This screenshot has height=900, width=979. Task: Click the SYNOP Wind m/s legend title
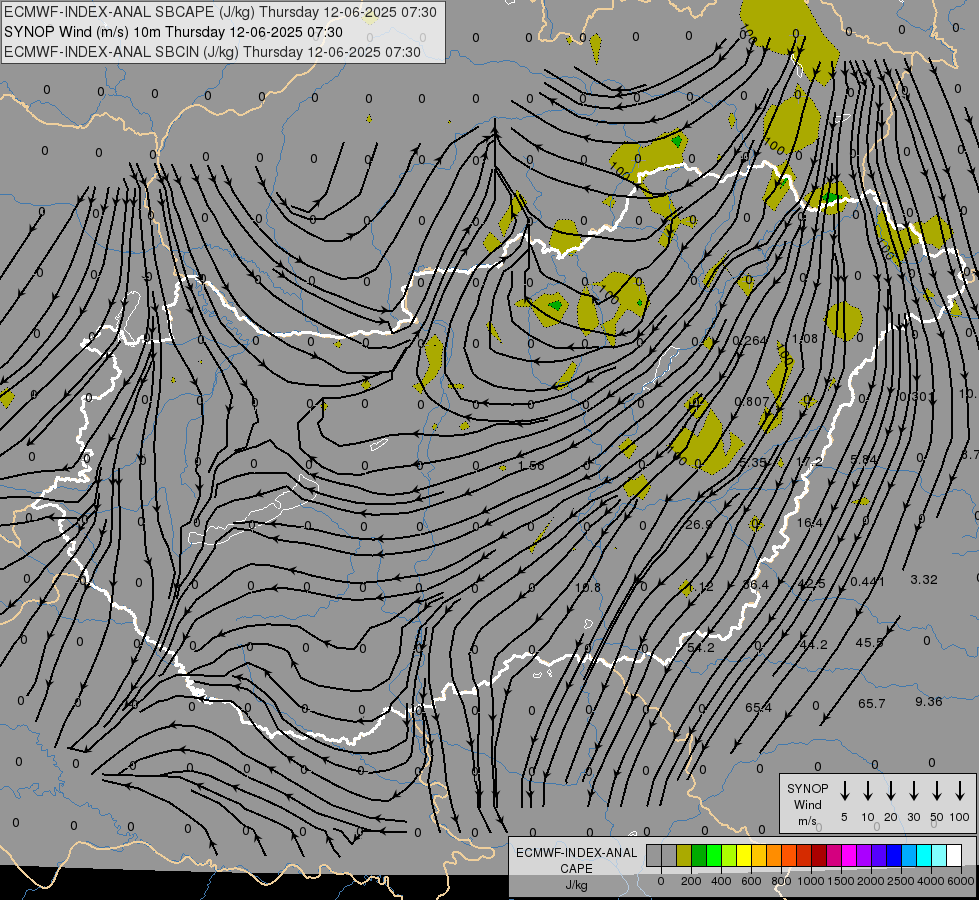point(807,804)
